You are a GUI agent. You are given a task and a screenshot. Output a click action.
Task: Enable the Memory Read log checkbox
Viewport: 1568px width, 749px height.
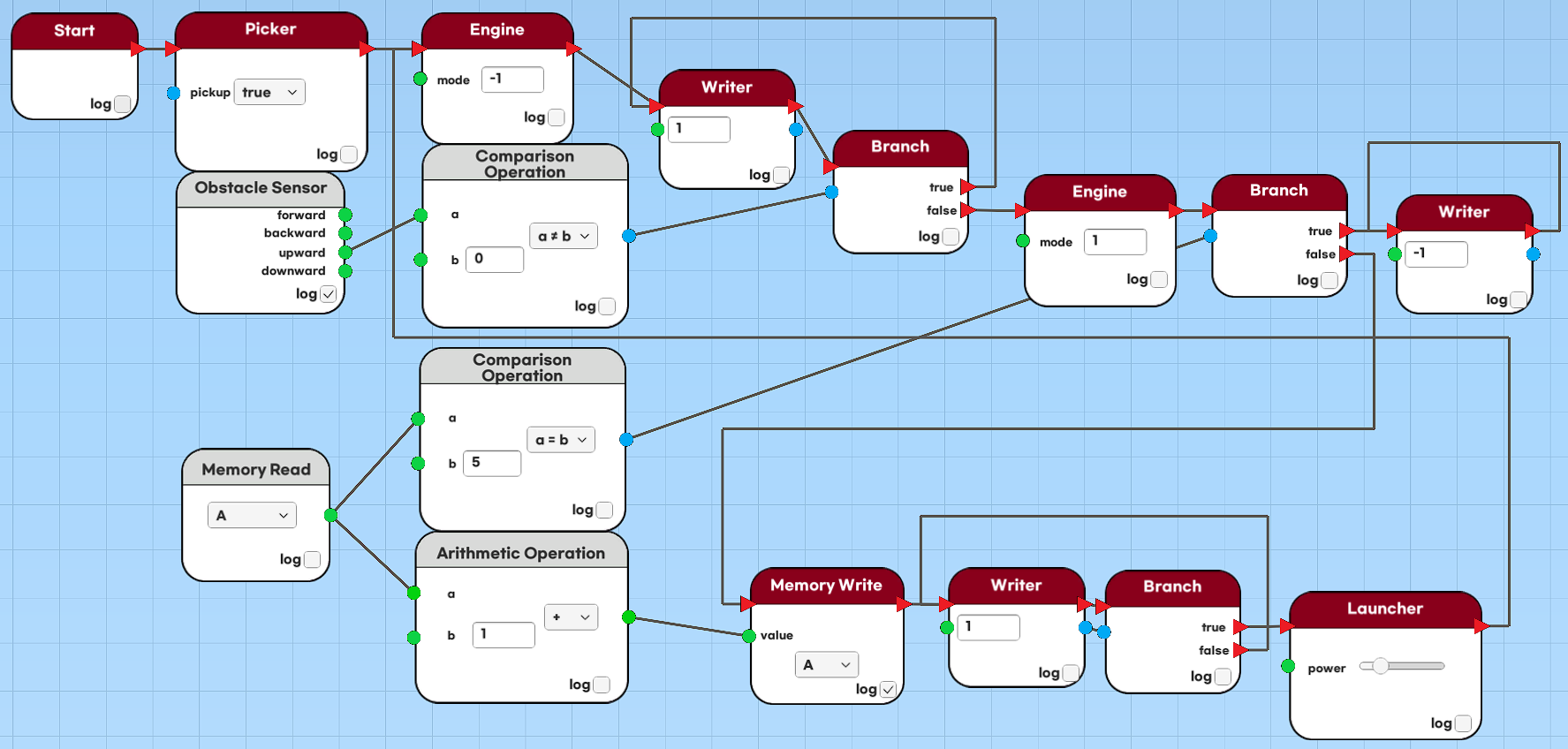coord(312,559)
